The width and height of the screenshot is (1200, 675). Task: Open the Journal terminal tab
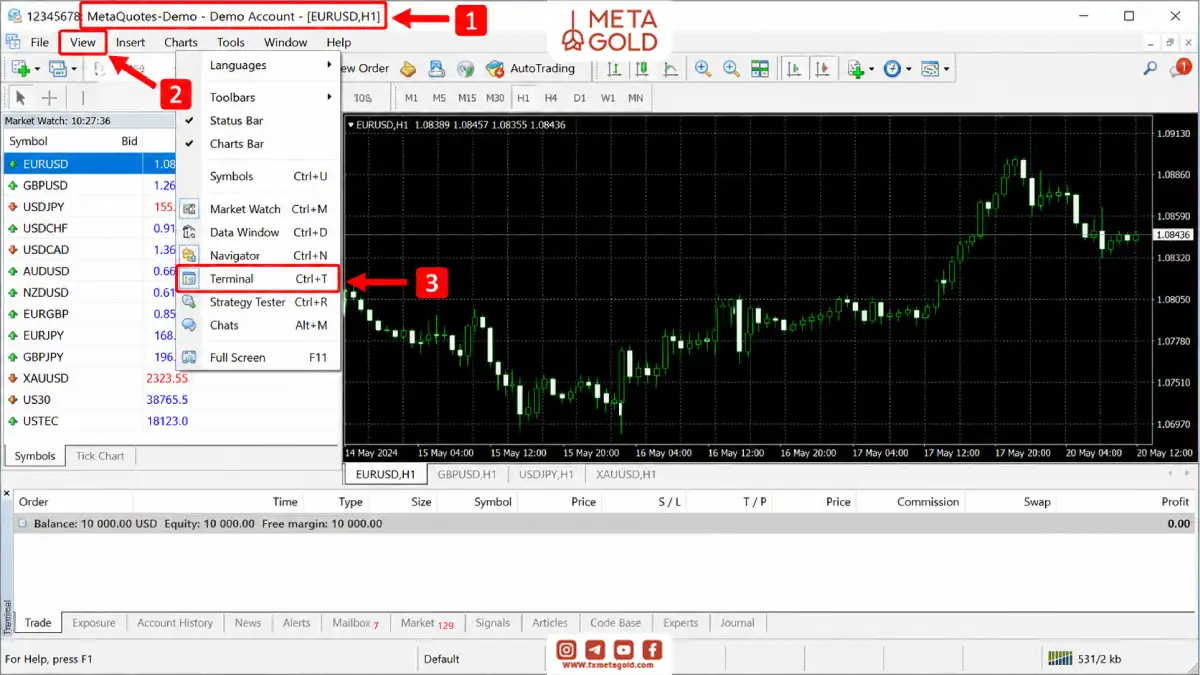[737, 622]
